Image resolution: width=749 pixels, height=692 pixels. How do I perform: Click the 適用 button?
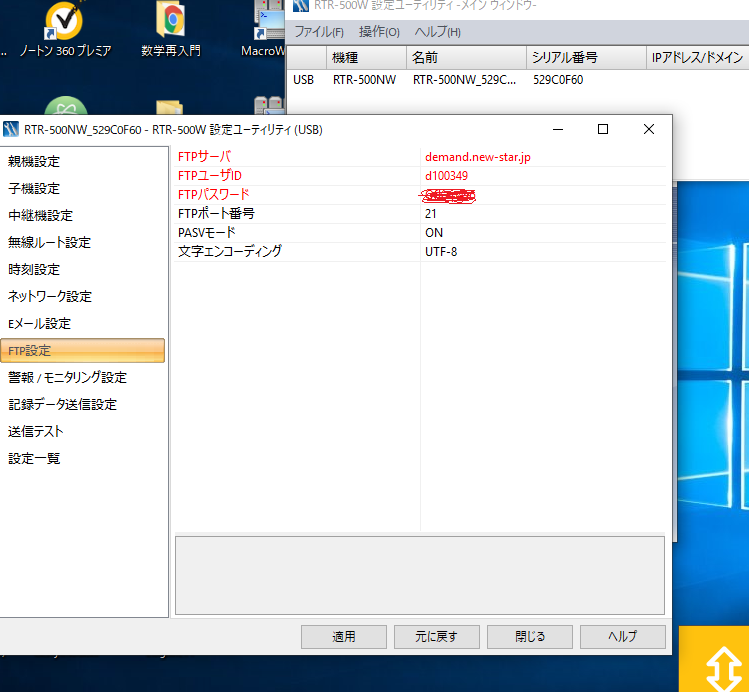[x=344, y=637]
